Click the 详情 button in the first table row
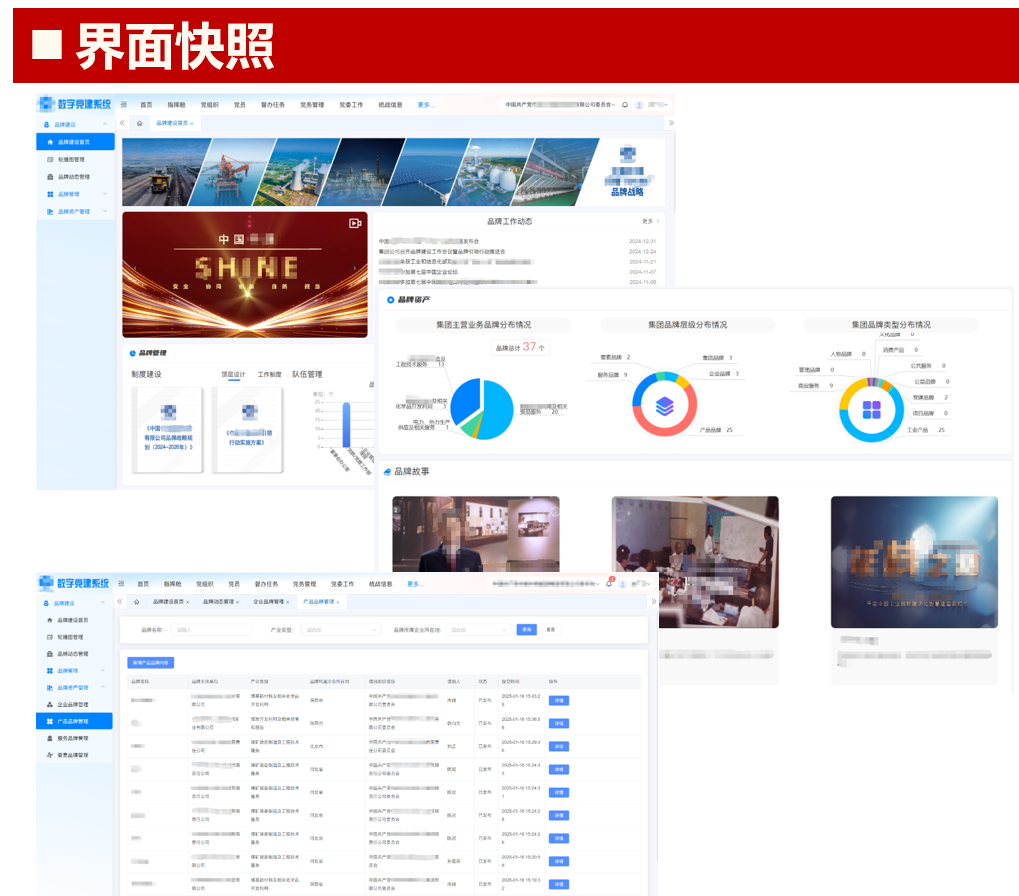The image size is (1019, 896). [559, 701]
